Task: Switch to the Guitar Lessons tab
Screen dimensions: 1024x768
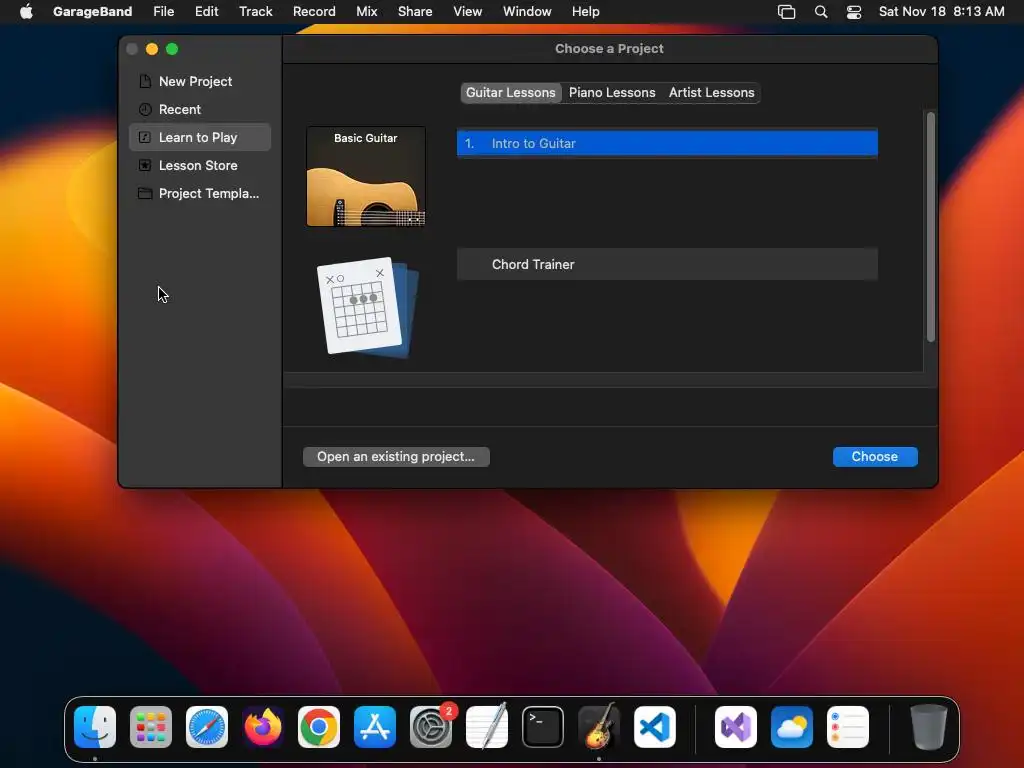Action: pos(511,93)
